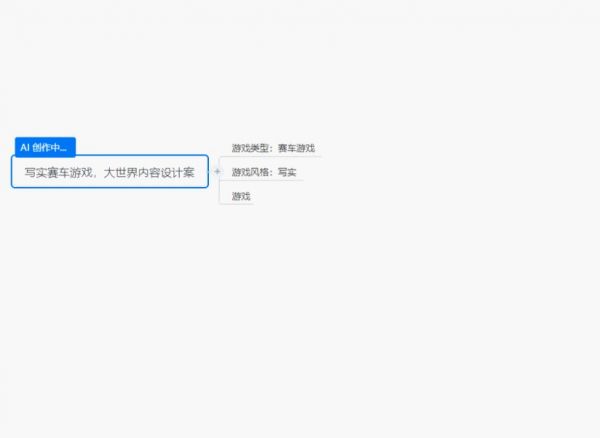Click the underline beneath 游戏风格：写实
The width and height of the screenshot is (600, 438).
pyautogui.click(x=262, y=181)
